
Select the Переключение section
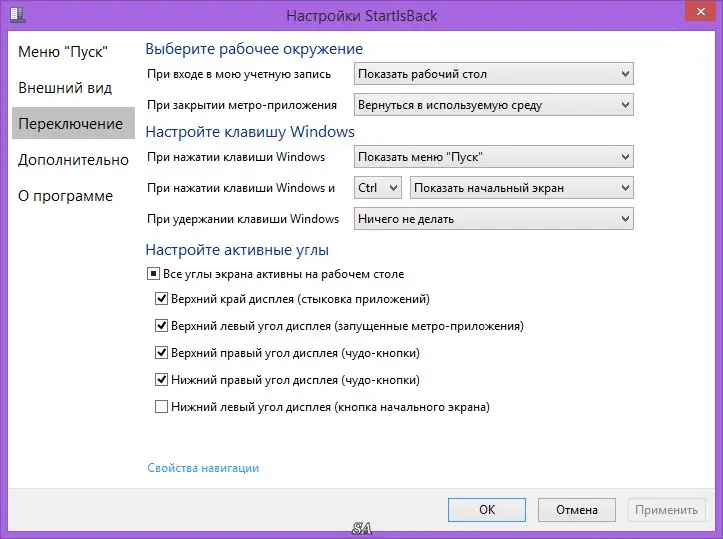click(73, 123)
